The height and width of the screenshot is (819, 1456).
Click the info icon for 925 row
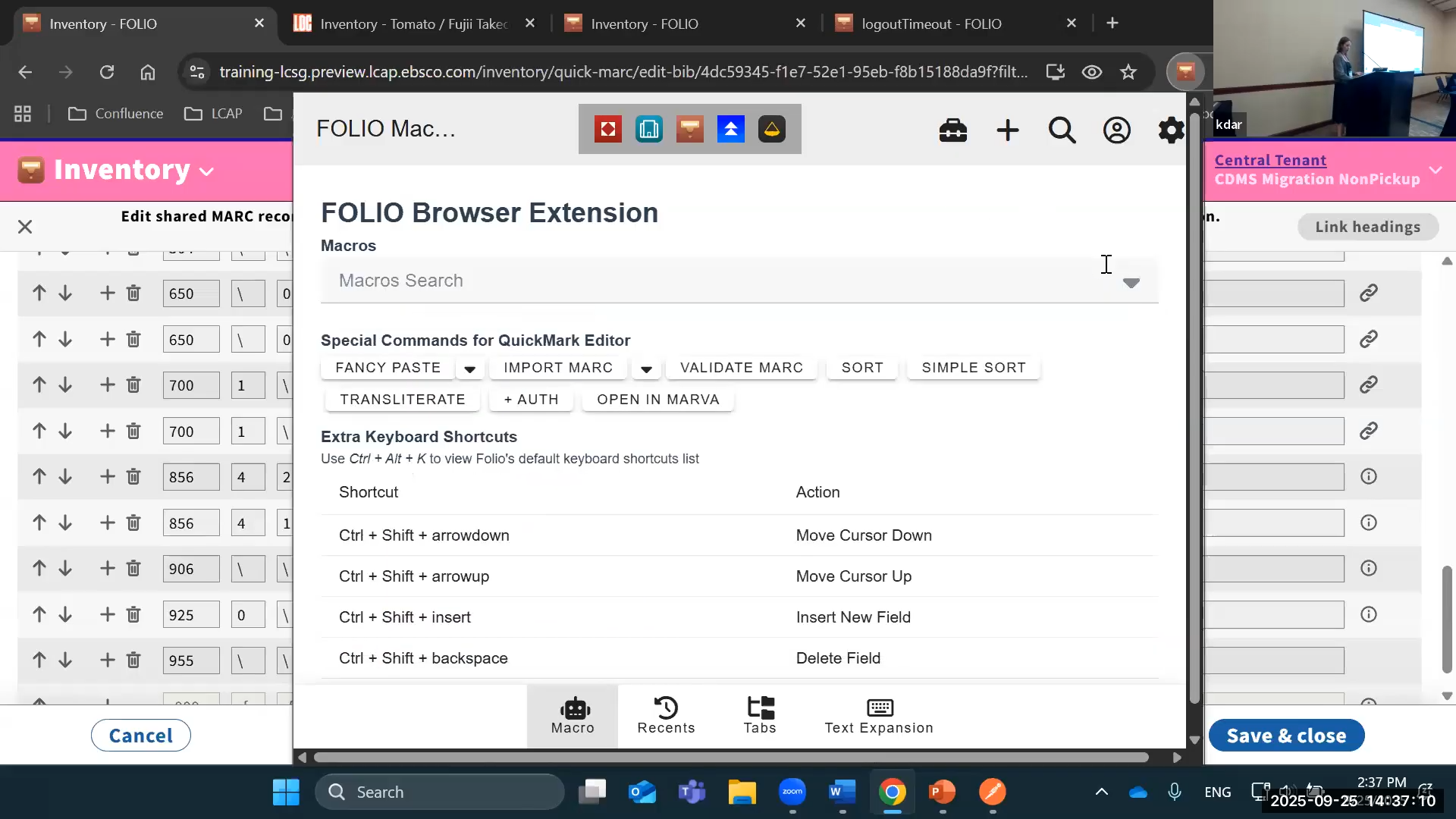pyautogui.click(x=1368, y=614)
